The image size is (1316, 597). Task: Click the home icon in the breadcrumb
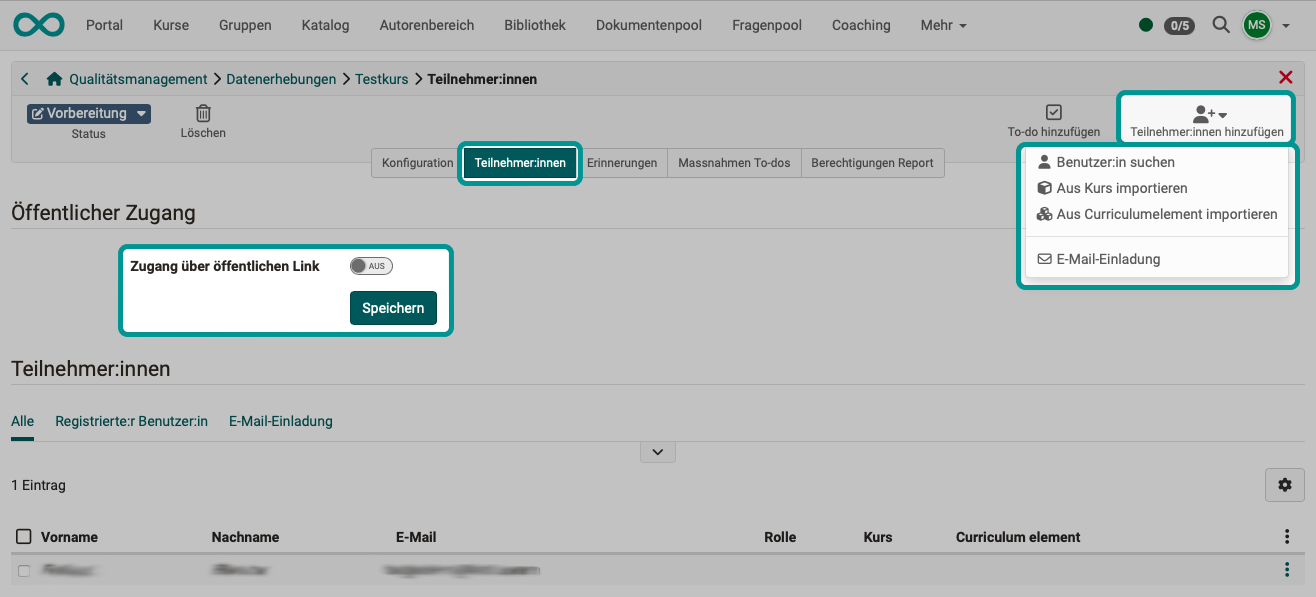point(55,78)
